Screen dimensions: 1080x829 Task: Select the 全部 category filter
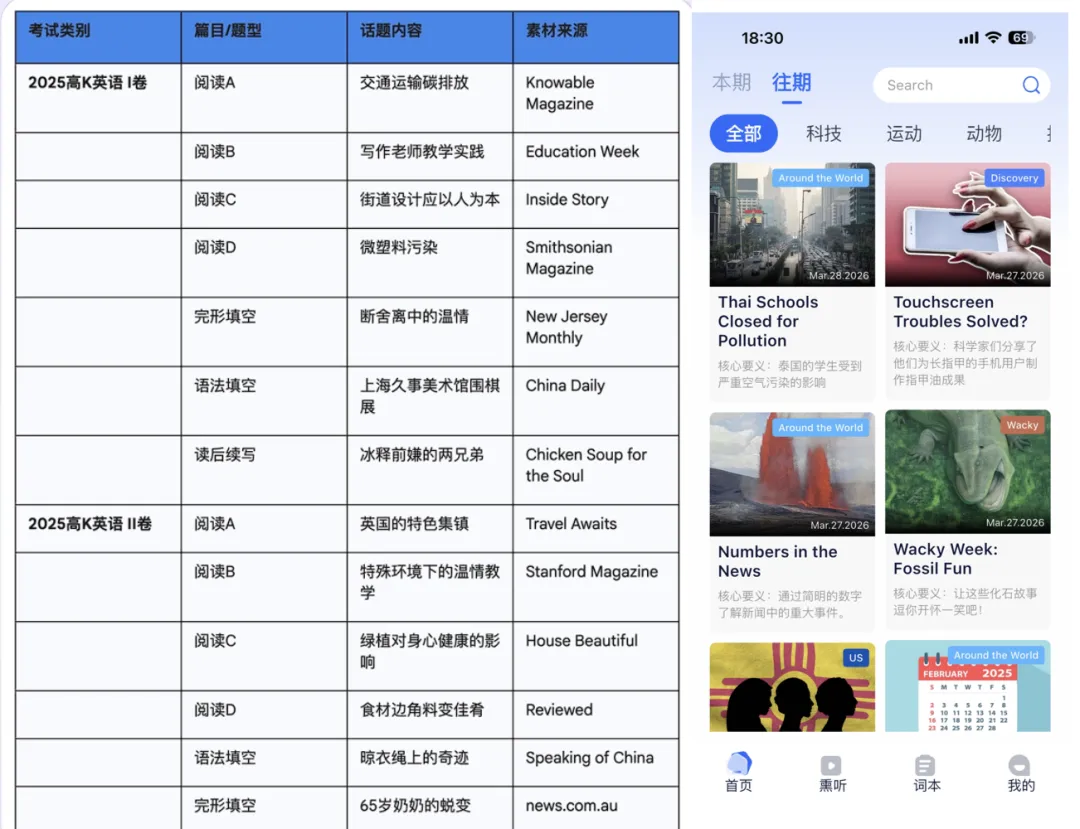point(743,133)
